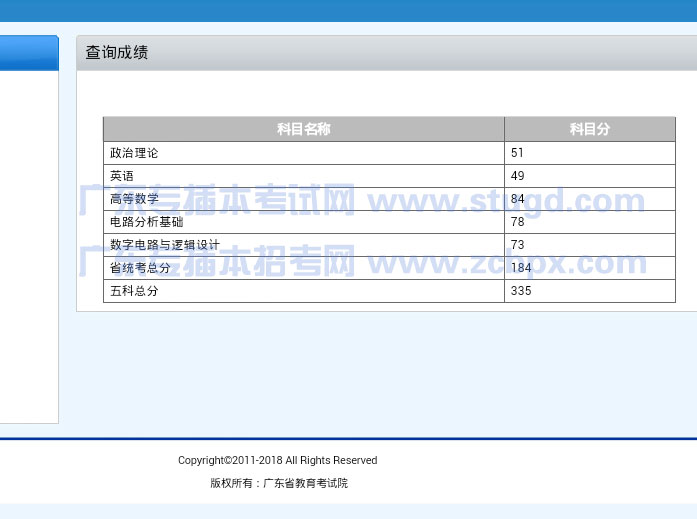This screenshot has height=519, width=697.
Task: Select the 科目名称 column header
Action: (304, 129)
